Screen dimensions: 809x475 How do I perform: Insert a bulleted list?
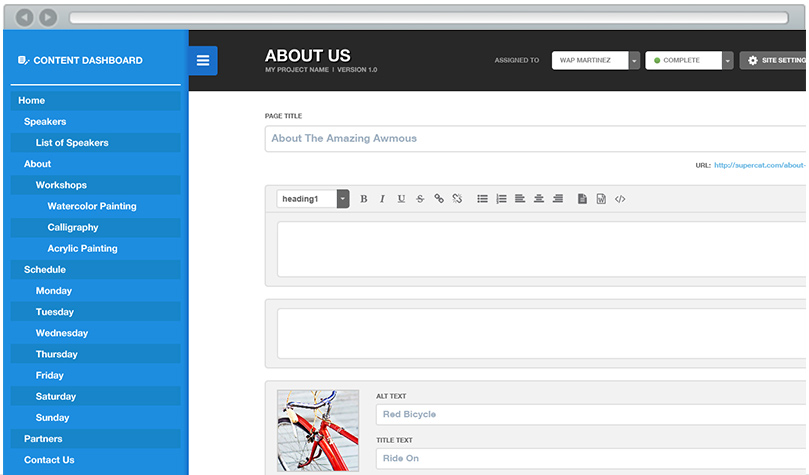[482, 199]
